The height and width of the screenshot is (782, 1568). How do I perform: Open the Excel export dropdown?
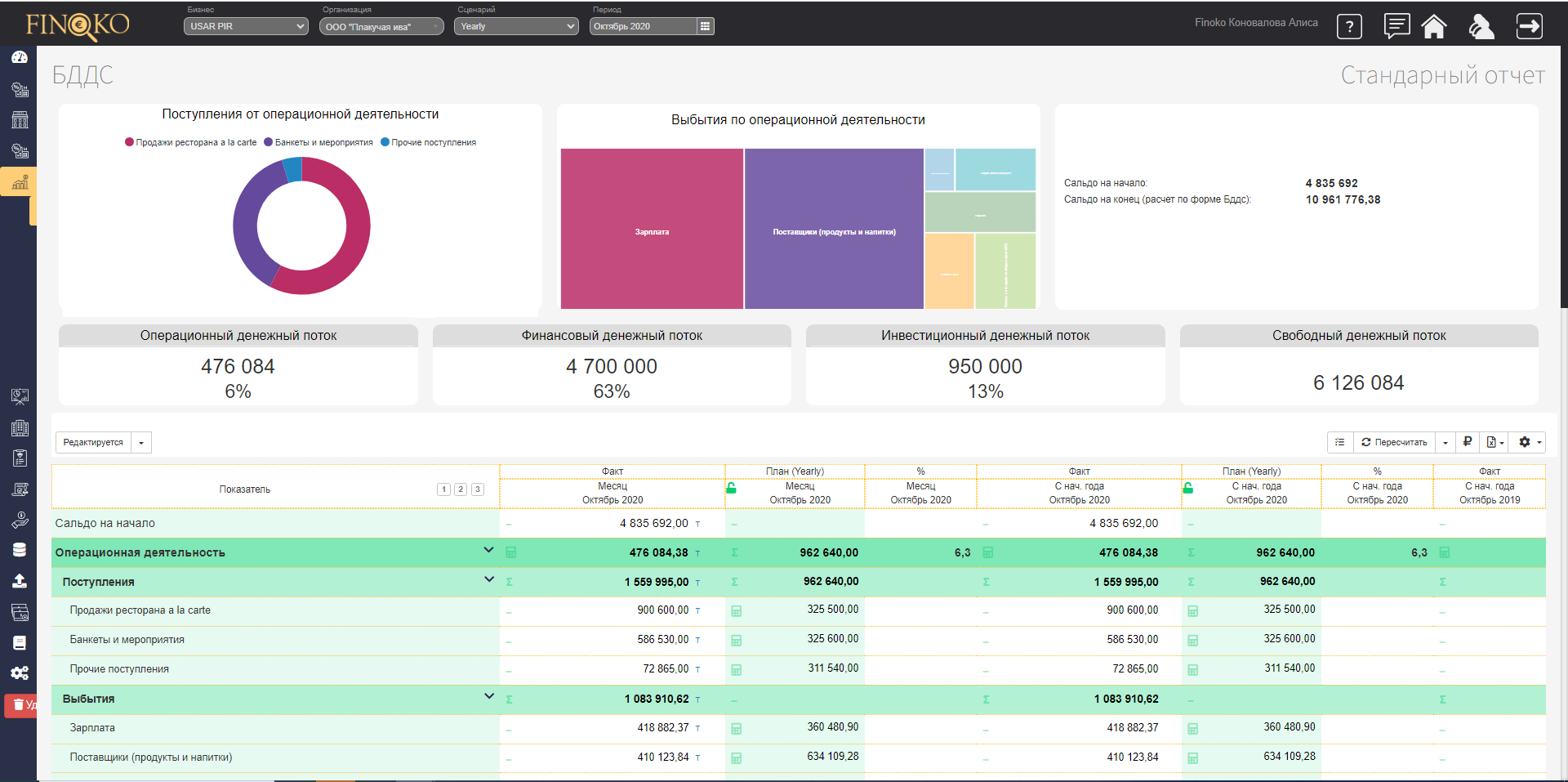point(1495,442)
